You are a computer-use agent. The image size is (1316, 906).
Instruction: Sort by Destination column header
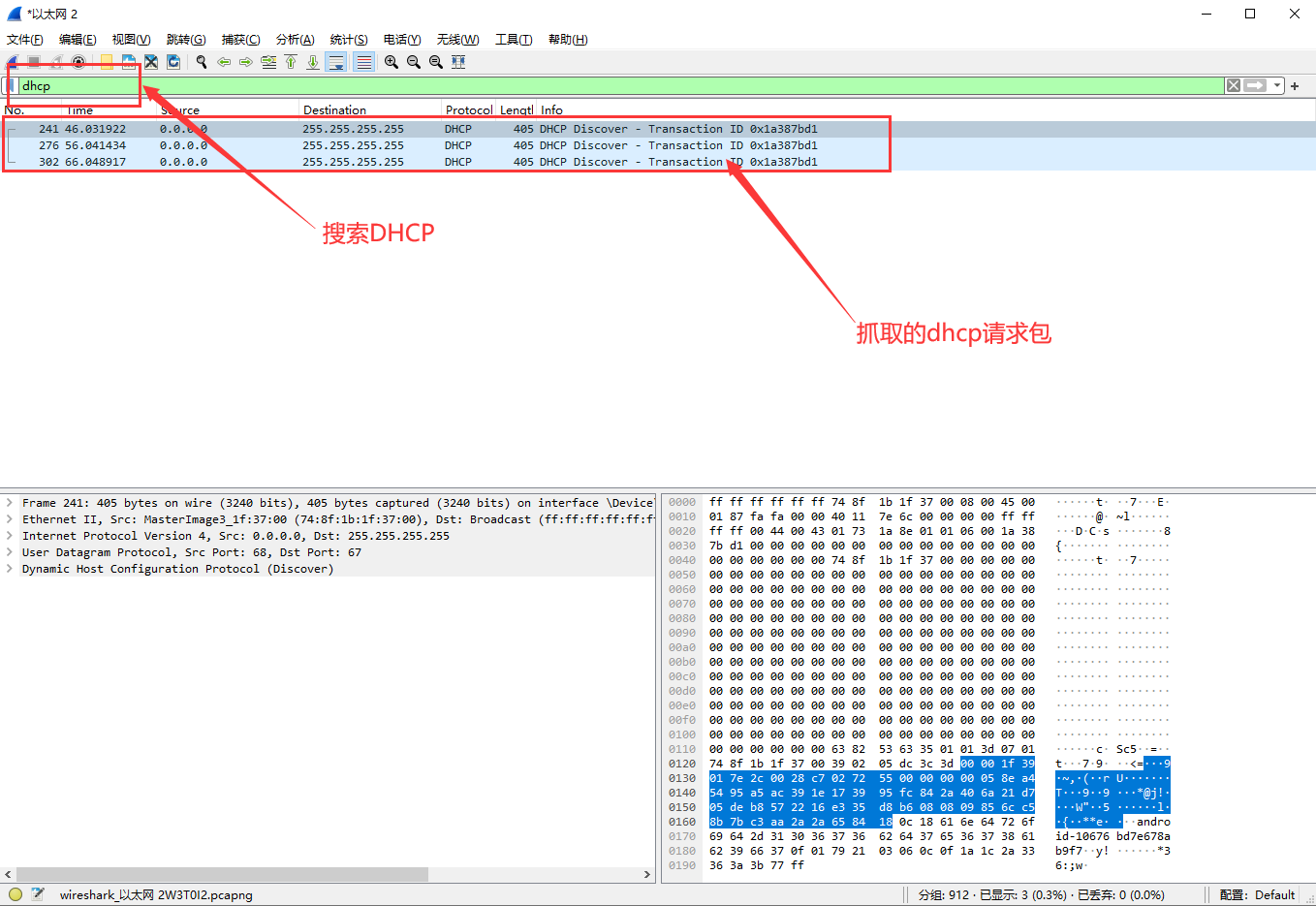(370, 110)
